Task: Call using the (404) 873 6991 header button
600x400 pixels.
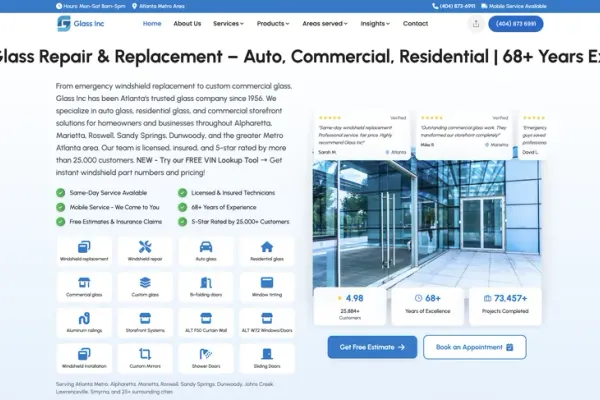Action: 516,24
